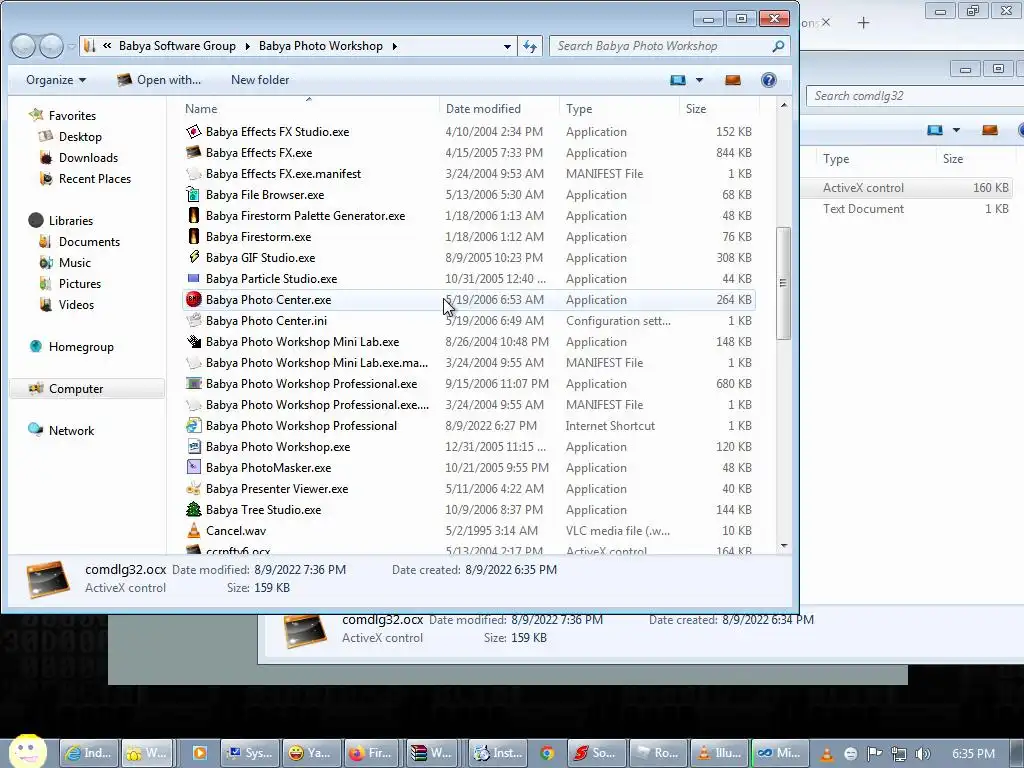Open view options arrow in comdlg32 window

tap(956, 130)
